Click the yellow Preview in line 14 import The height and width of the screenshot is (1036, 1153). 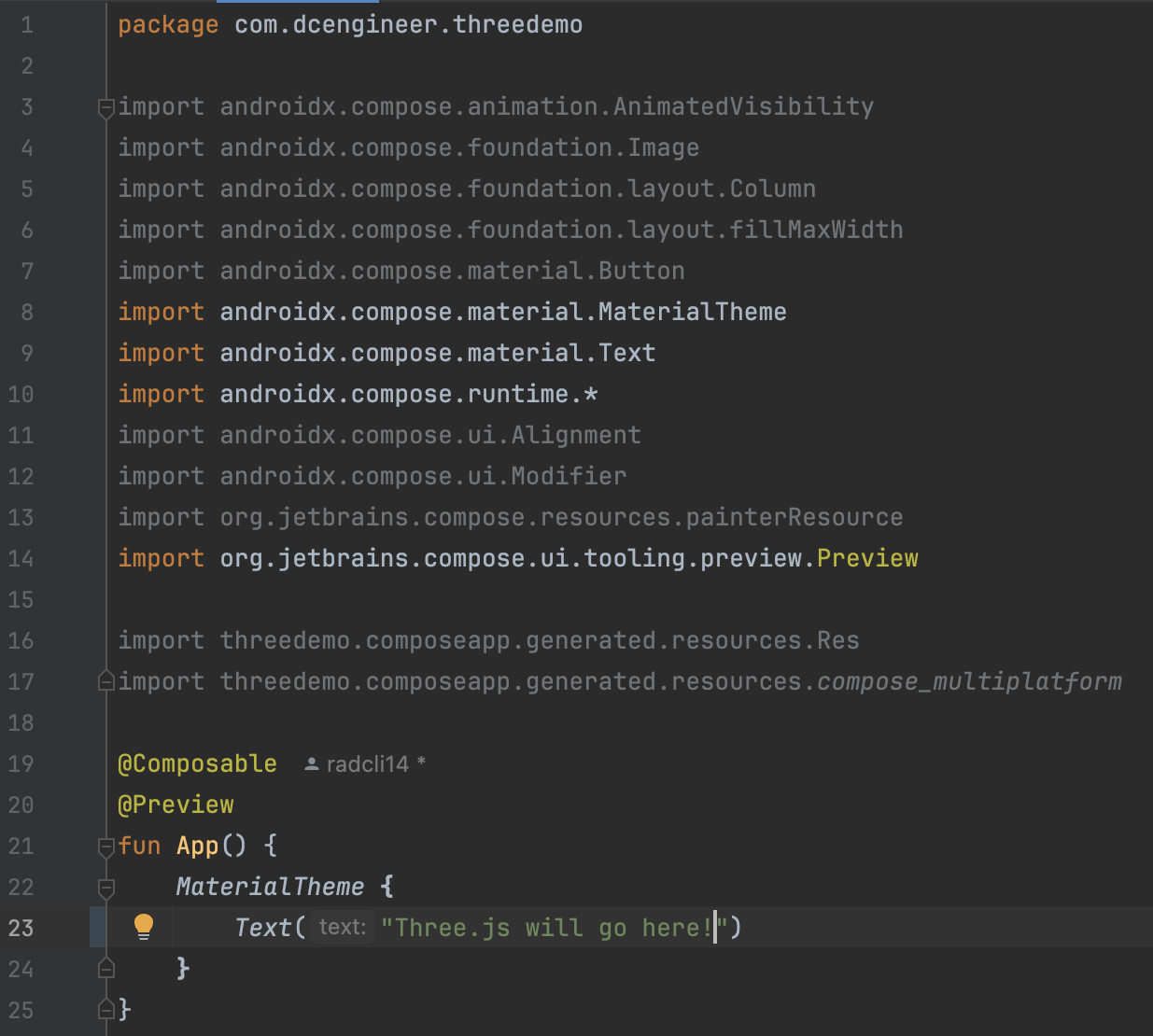867,559
